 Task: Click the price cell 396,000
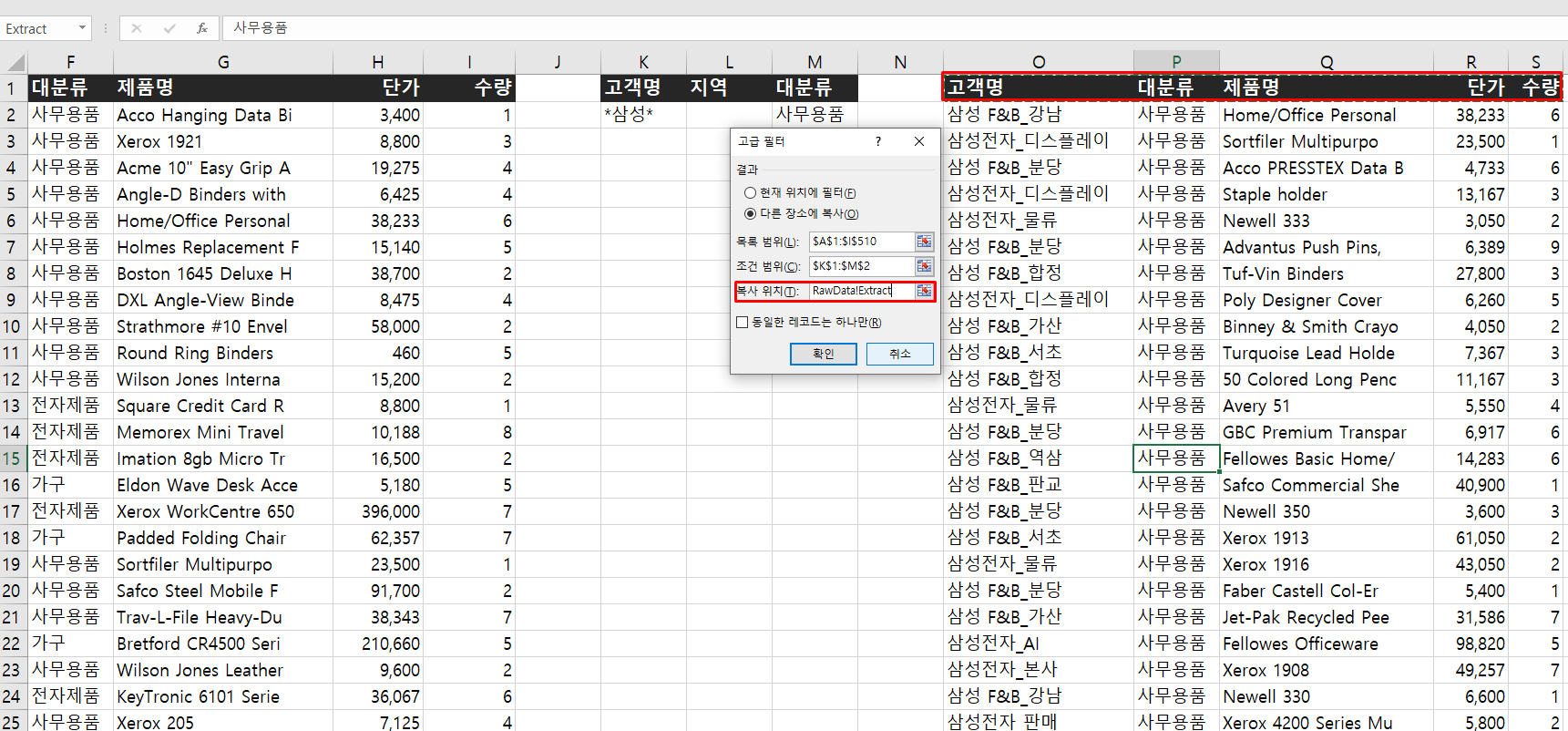378,511
